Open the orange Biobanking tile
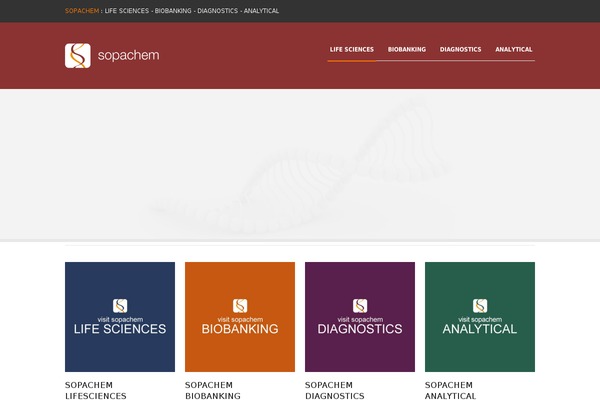The width and height of the screenshot is (600, 400). 240,317
